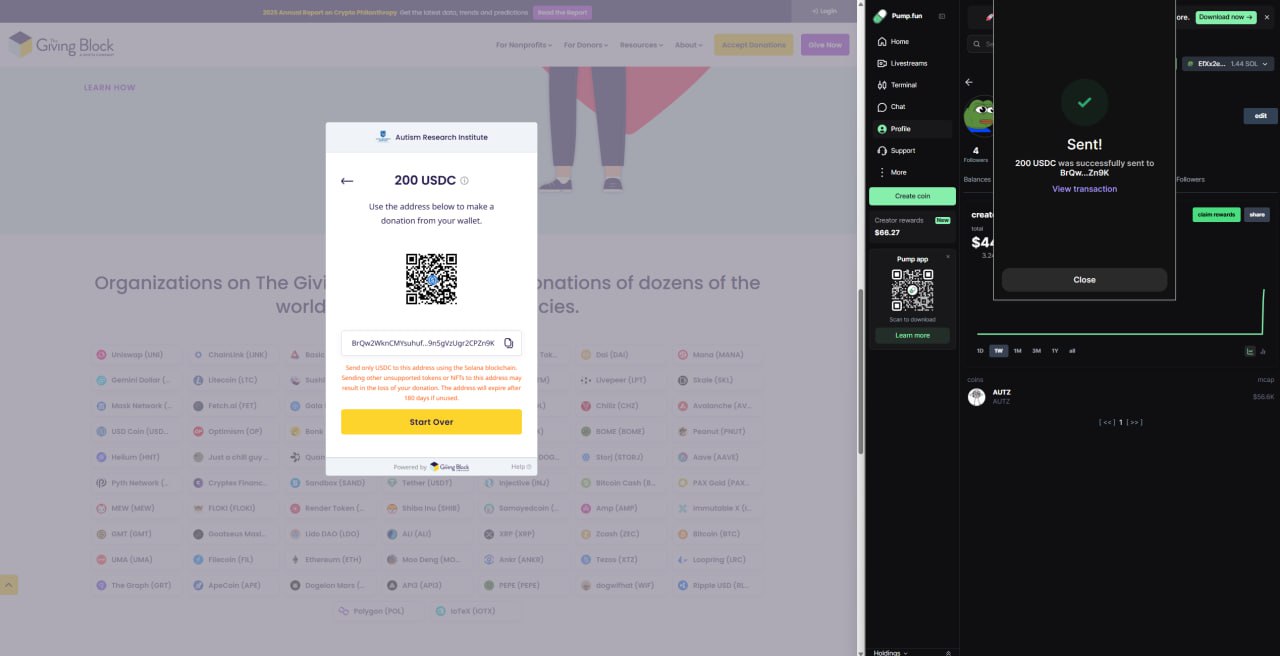The width and height of the screenshot is (1280, 656).
Task: Switch chart timeframe to 1M
Action: (x=1017, y=351)
